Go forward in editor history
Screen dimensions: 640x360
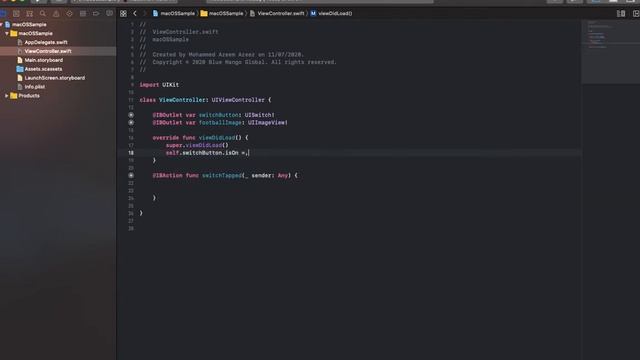(144, 13)
